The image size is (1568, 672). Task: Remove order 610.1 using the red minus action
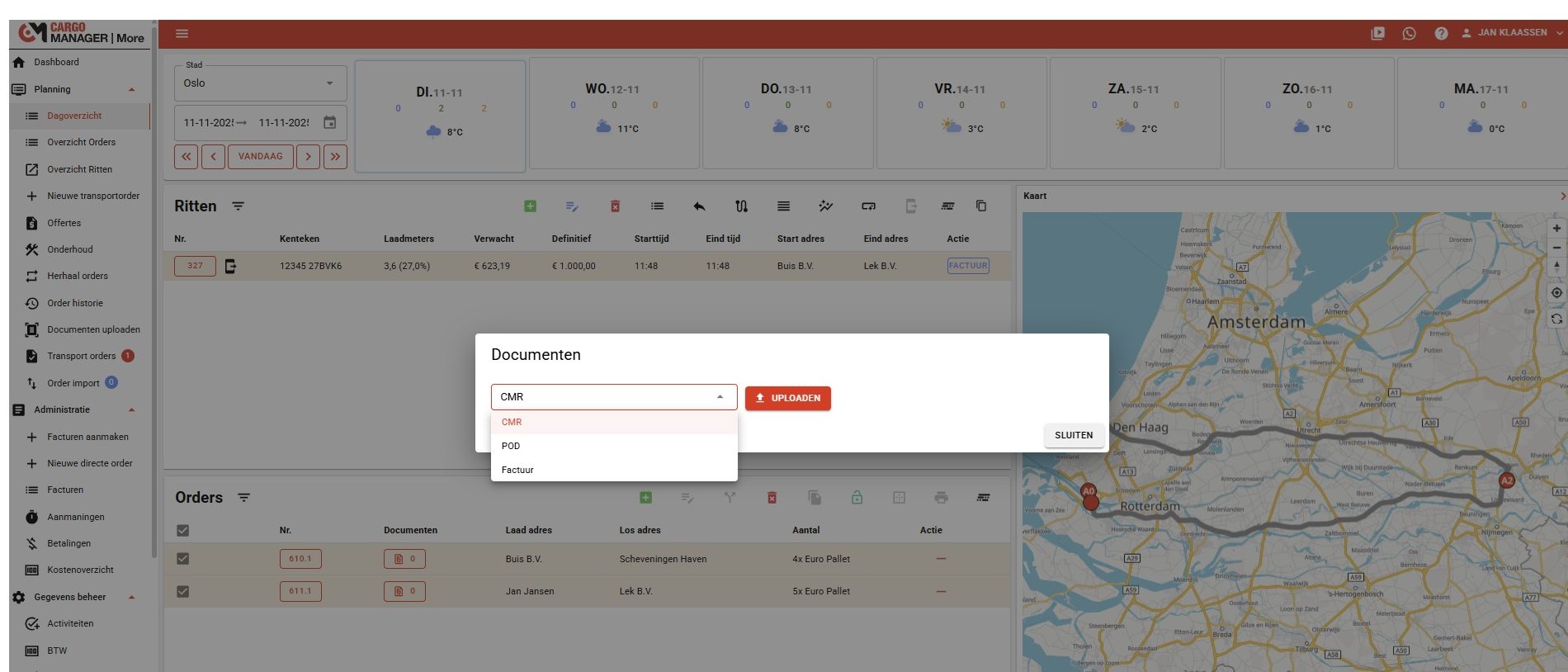[x=941, y=559]
